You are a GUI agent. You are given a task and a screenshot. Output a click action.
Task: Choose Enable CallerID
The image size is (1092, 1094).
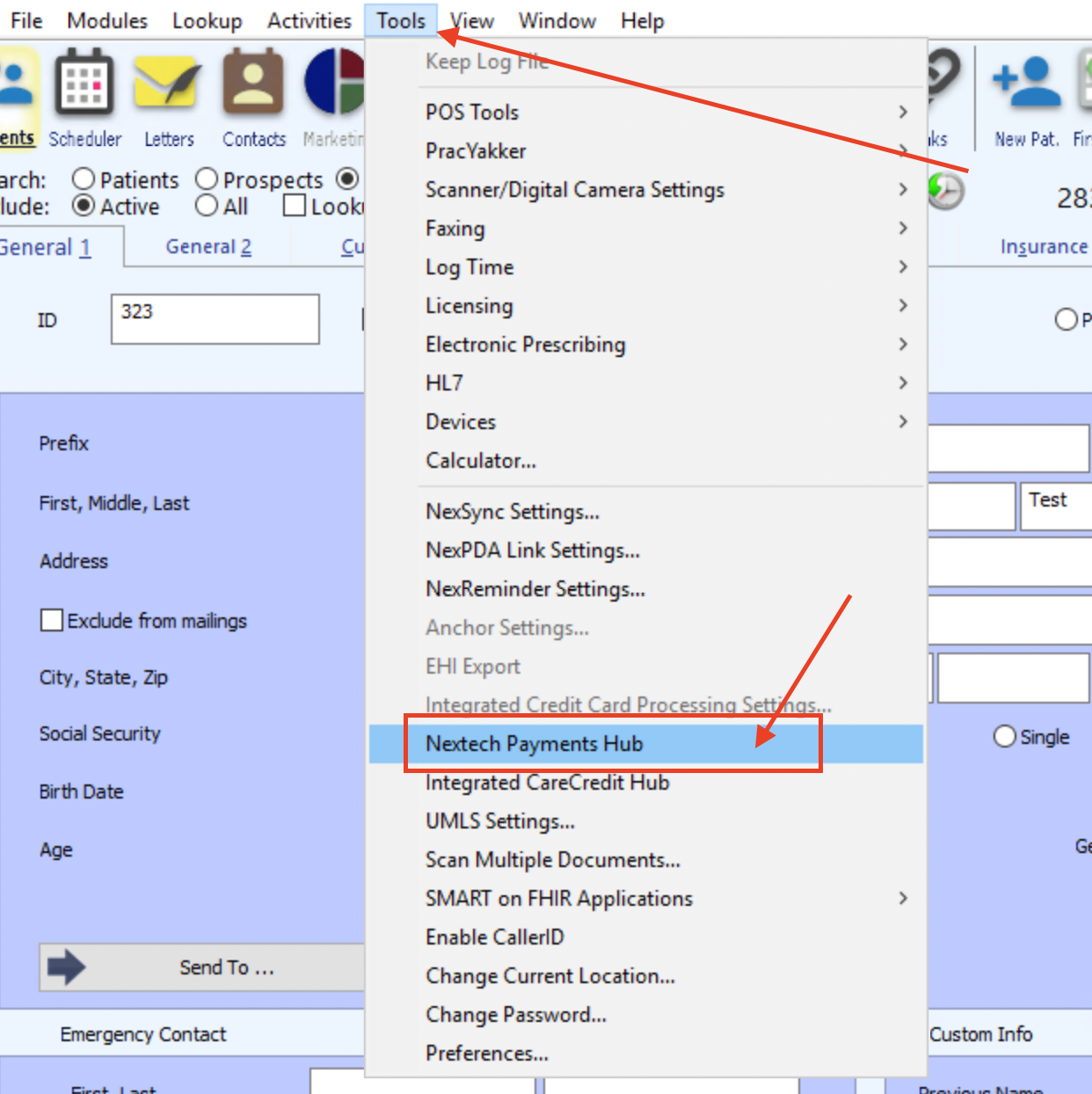[x=646, y=937]
